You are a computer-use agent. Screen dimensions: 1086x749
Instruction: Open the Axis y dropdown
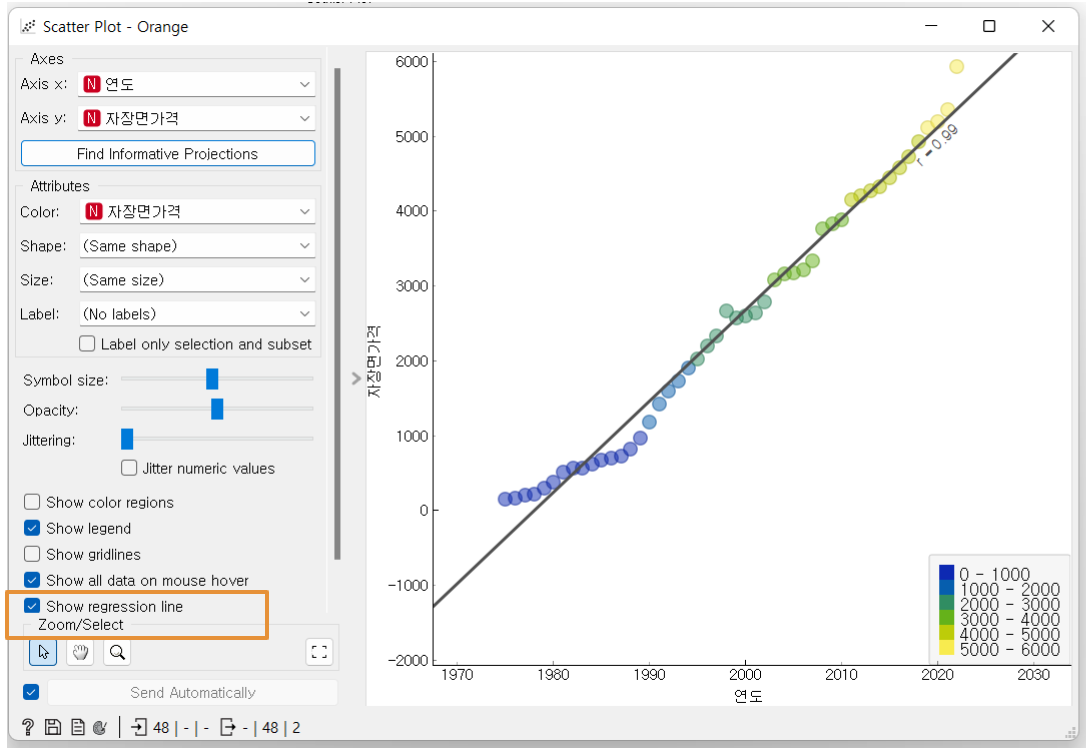point(197,118)
